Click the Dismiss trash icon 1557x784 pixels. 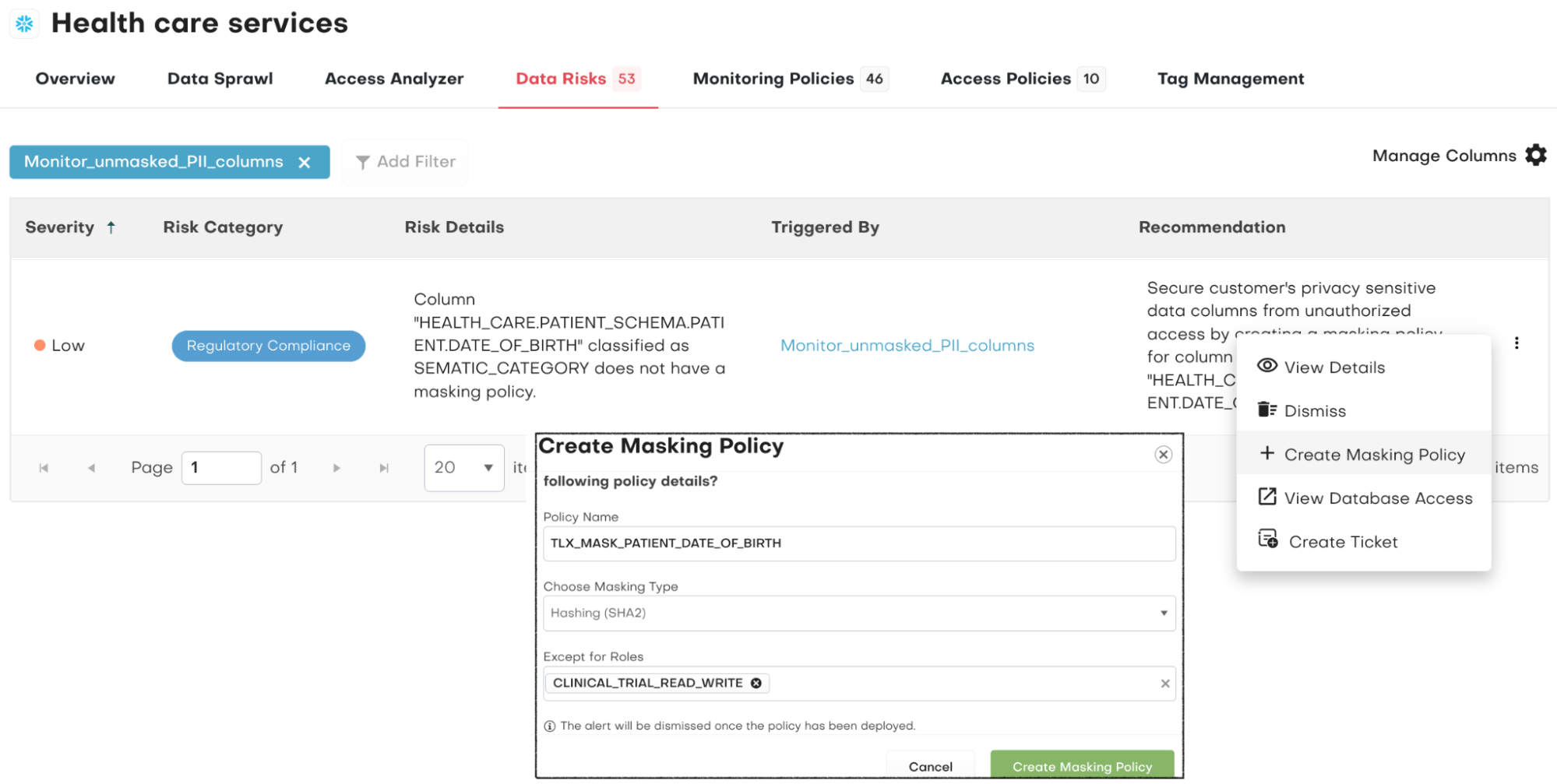1267,410
